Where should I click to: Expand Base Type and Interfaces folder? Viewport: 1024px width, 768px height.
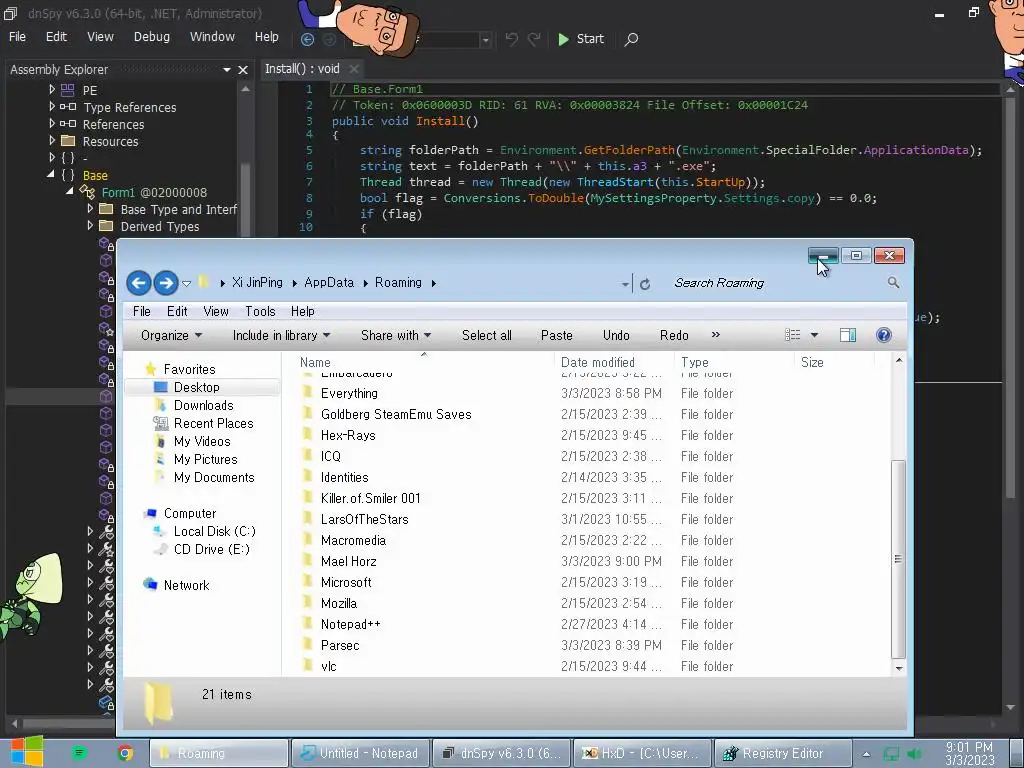(89, 208)
